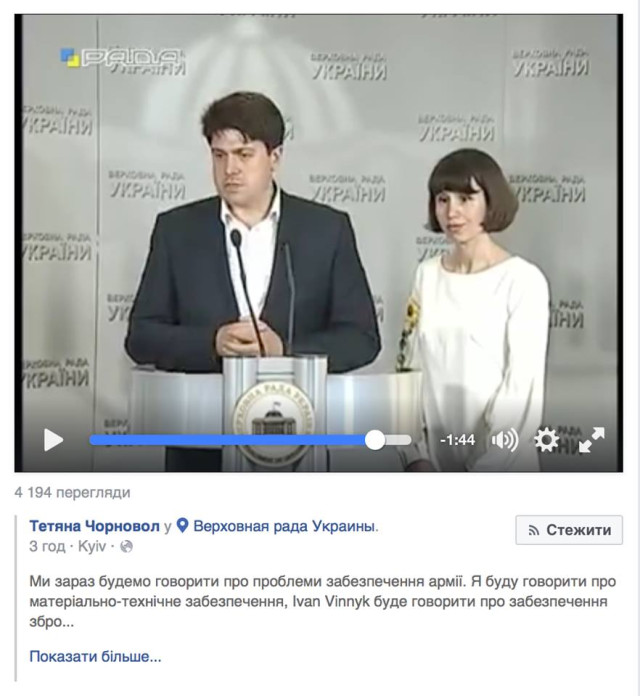Play the video
The height and width of the screenshot is (696, 640).
[53, 440]
